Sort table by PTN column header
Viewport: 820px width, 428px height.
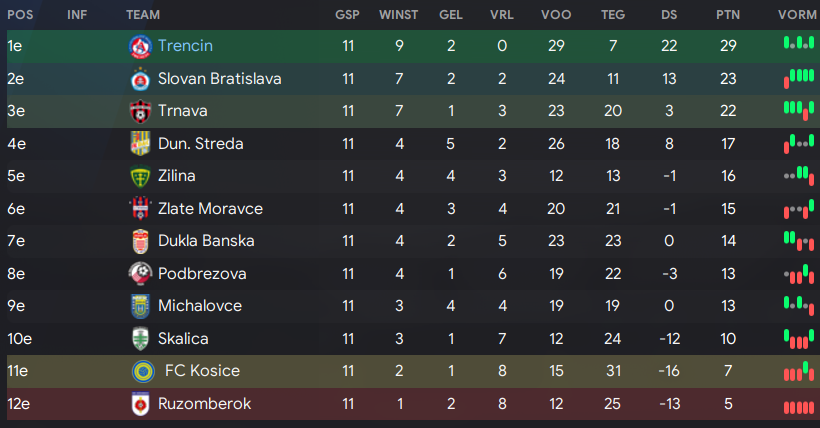[728, 15]
